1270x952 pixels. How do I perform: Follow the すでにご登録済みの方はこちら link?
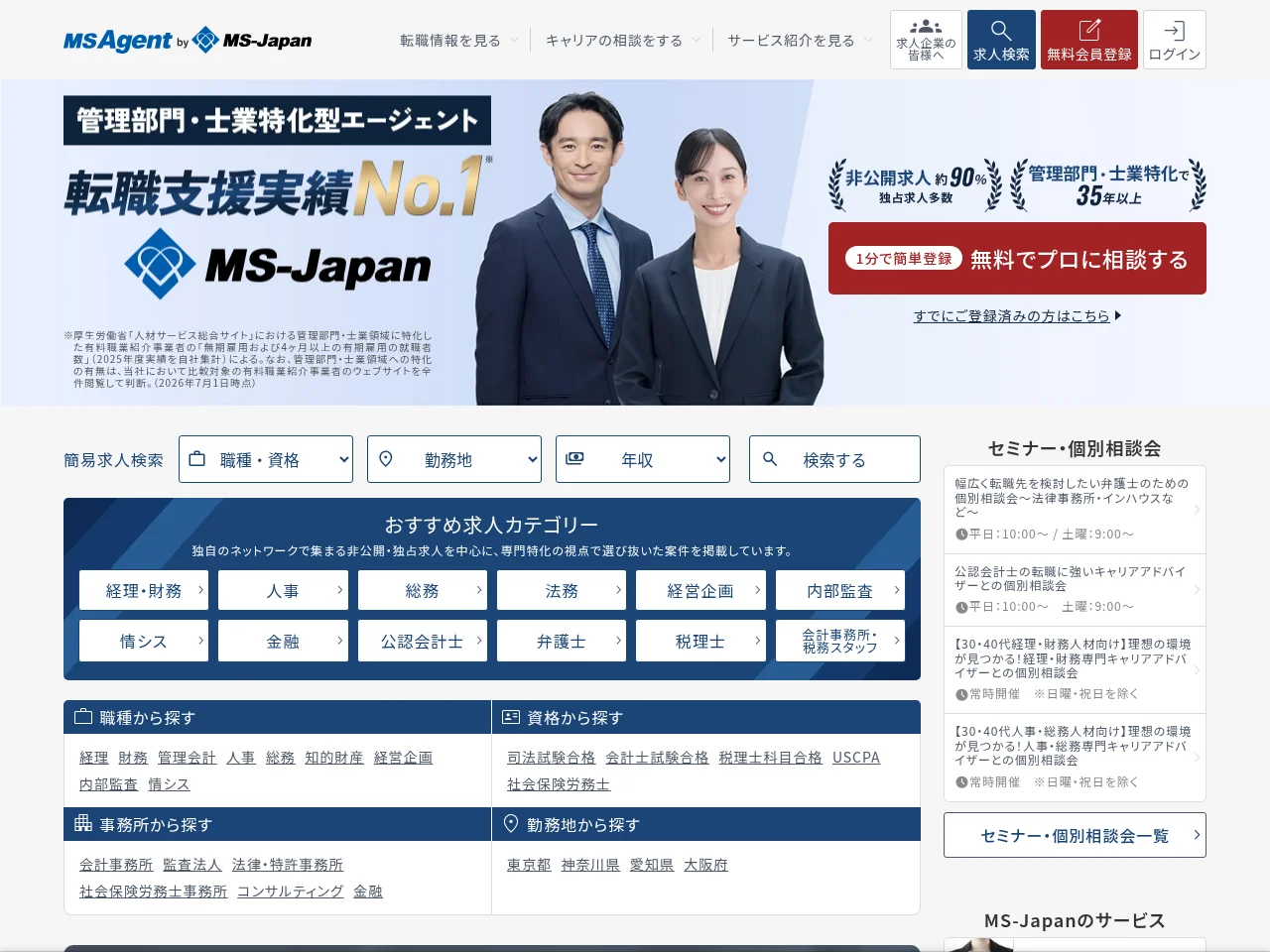[x=1017, y=316]
